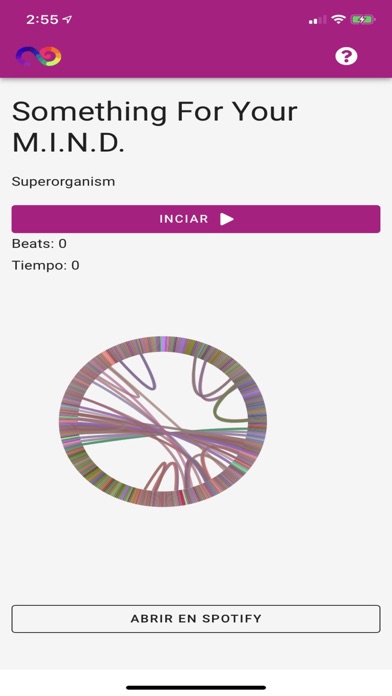Click the center of the circular beat visualization
This screenshot has width=392, height=696.
click(x=163, y=421)
